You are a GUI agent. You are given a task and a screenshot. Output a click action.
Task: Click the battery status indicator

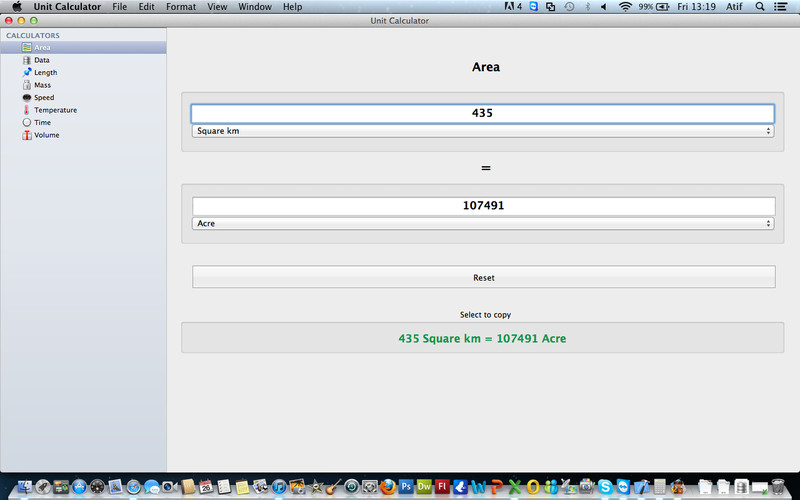pyautogui.click(x=654, y=7)
